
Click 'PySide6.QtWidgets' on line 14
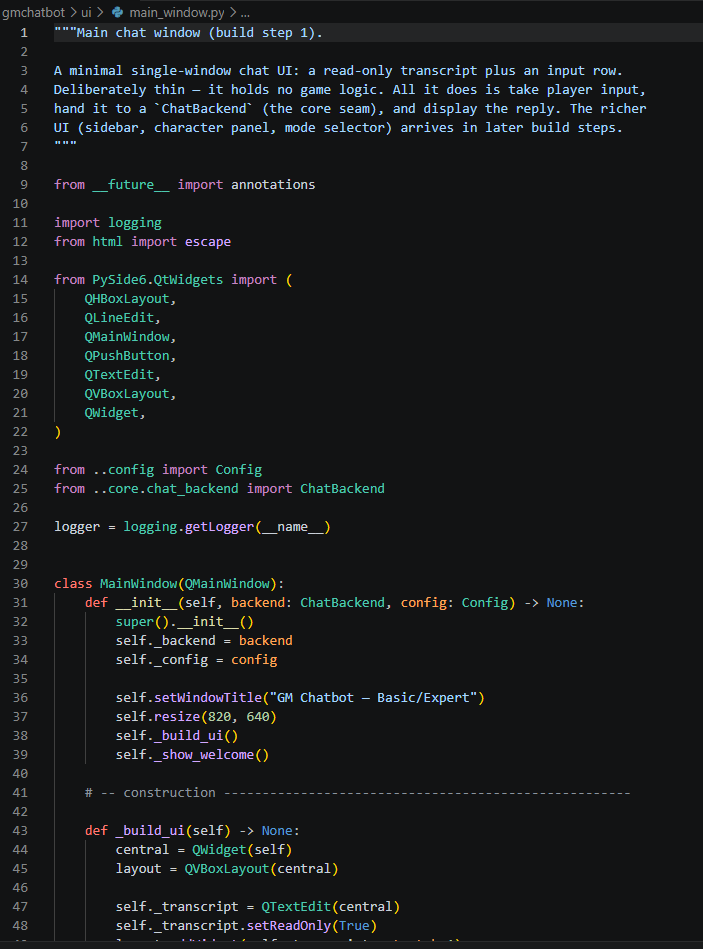click(157, 280)
